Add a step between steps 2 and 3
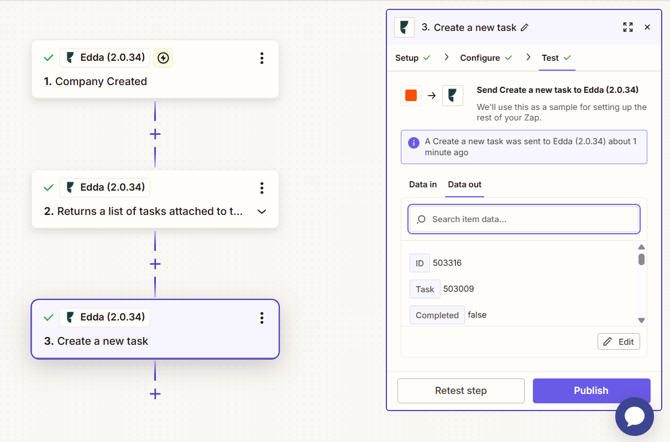 click(155, 264)
